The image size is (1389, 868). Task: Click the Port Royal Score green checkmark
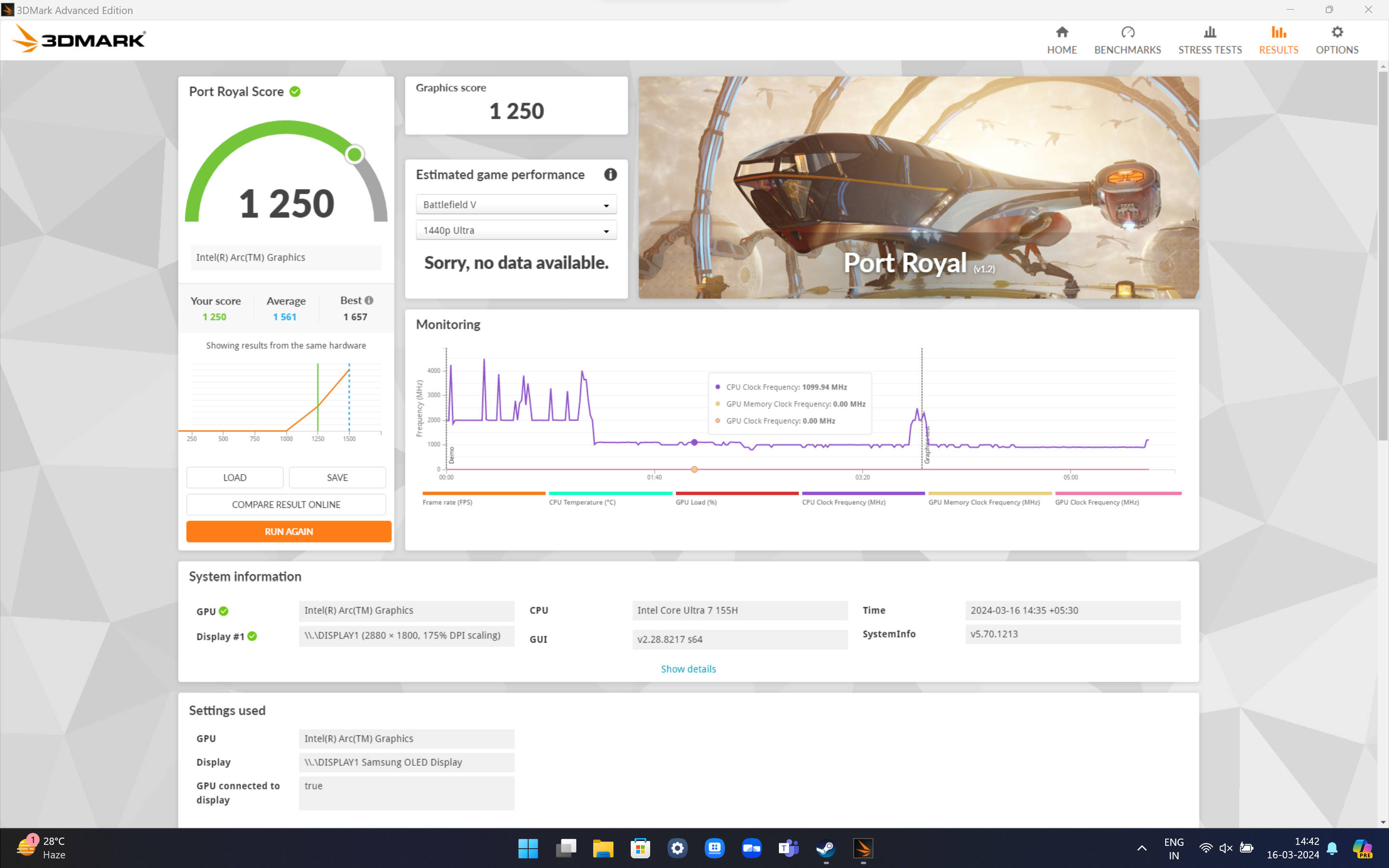(295, 91)
